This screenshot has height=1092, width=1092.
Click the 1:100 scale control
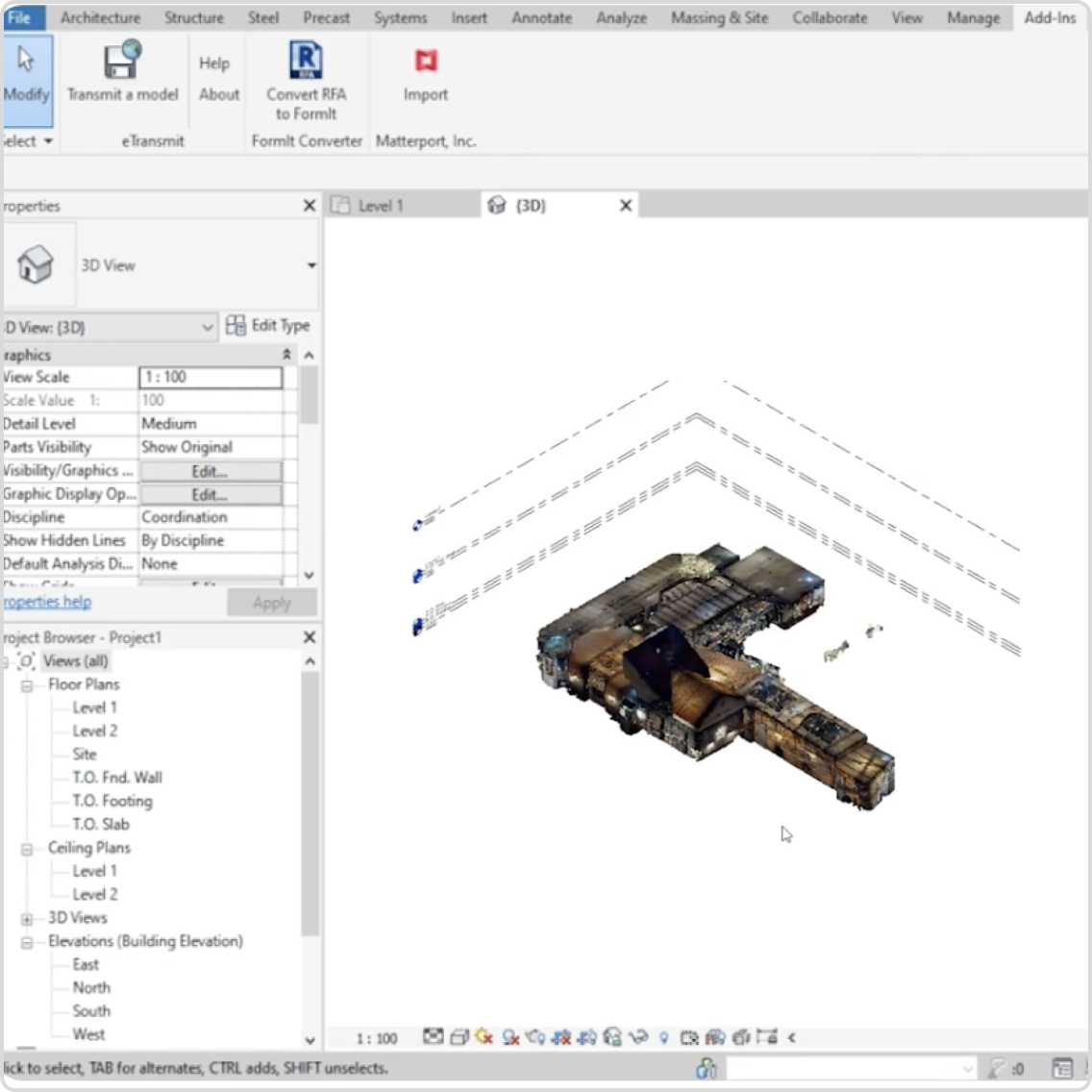coord(378,1038)
